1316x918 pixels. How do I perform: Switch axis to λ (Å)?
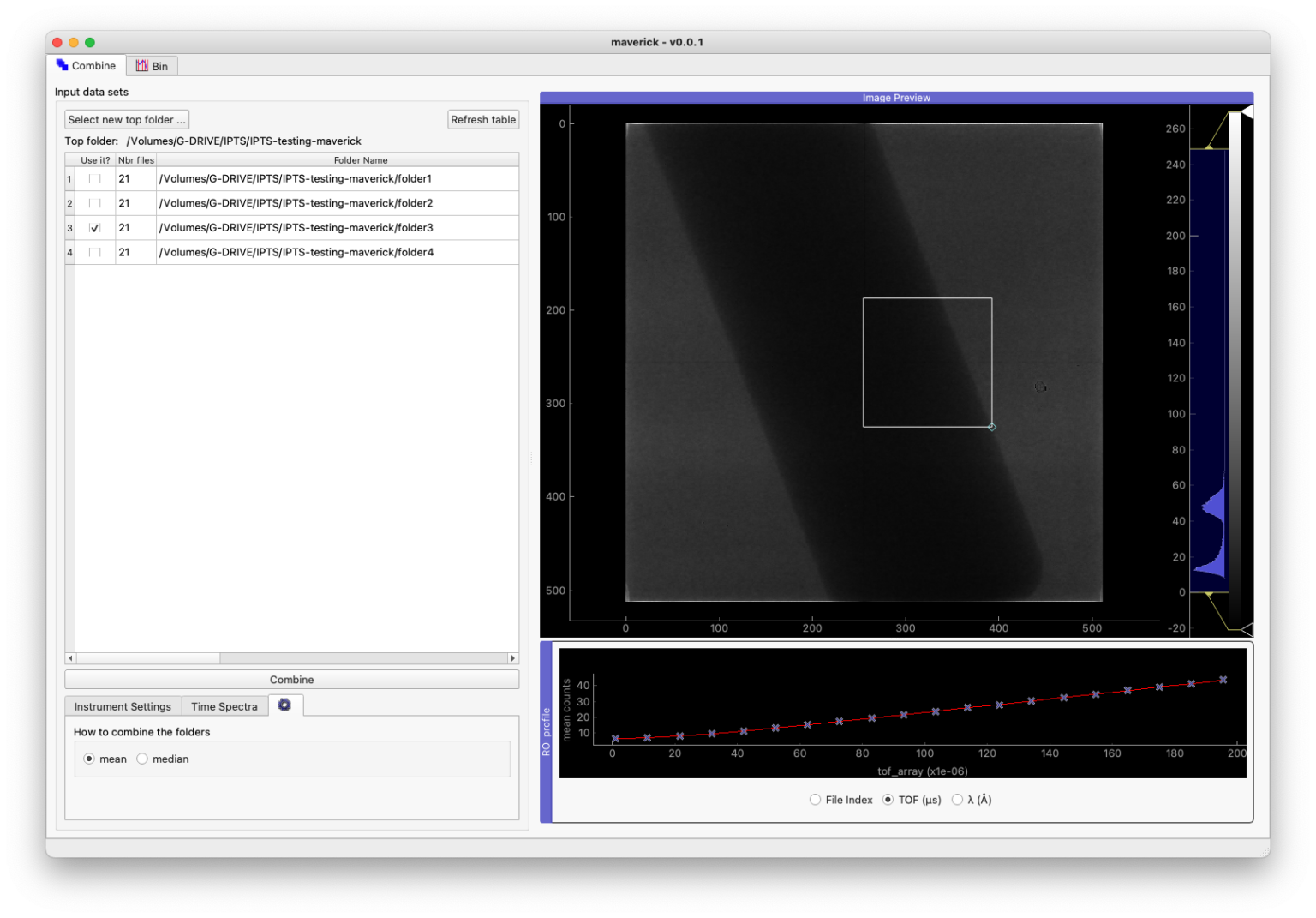(x=957, y=799)
